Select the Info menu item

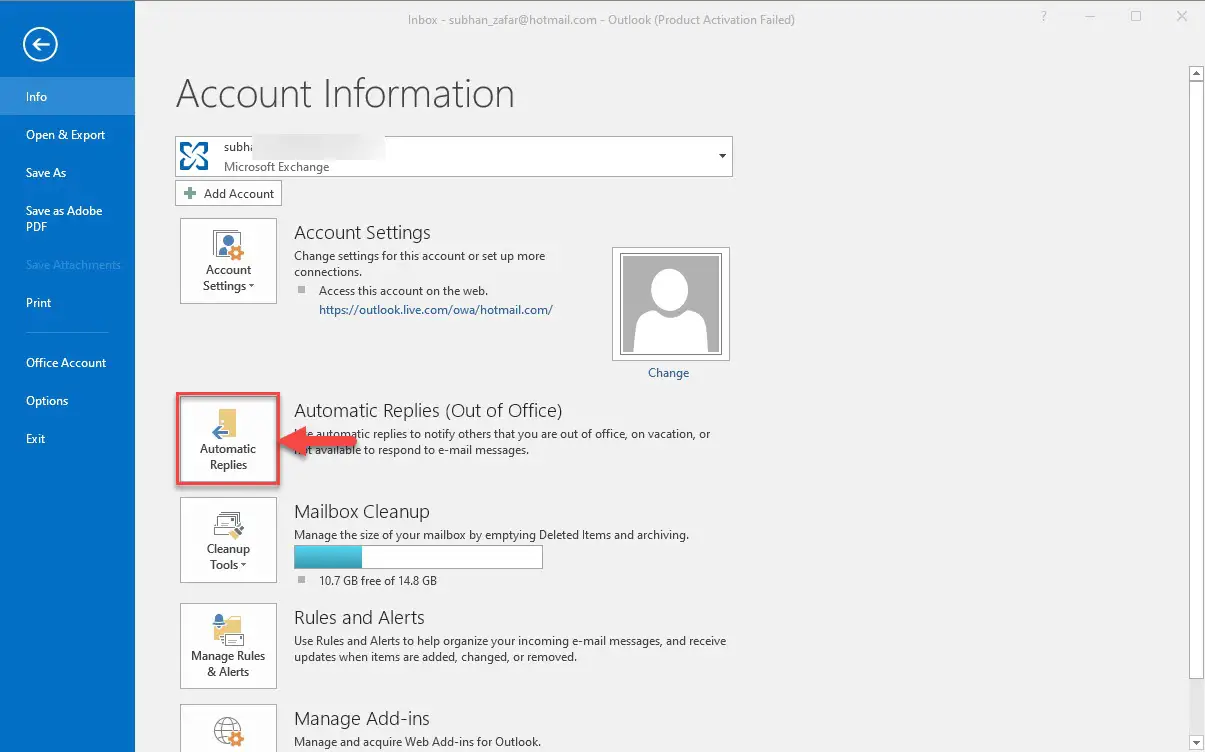(67, 97)
